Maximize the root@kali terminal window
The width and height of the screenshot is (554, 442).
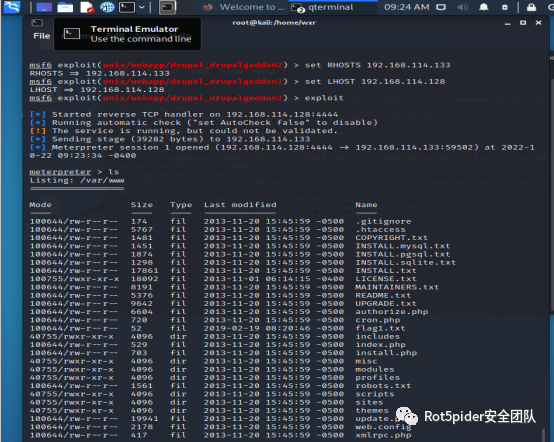coord(523,23)
